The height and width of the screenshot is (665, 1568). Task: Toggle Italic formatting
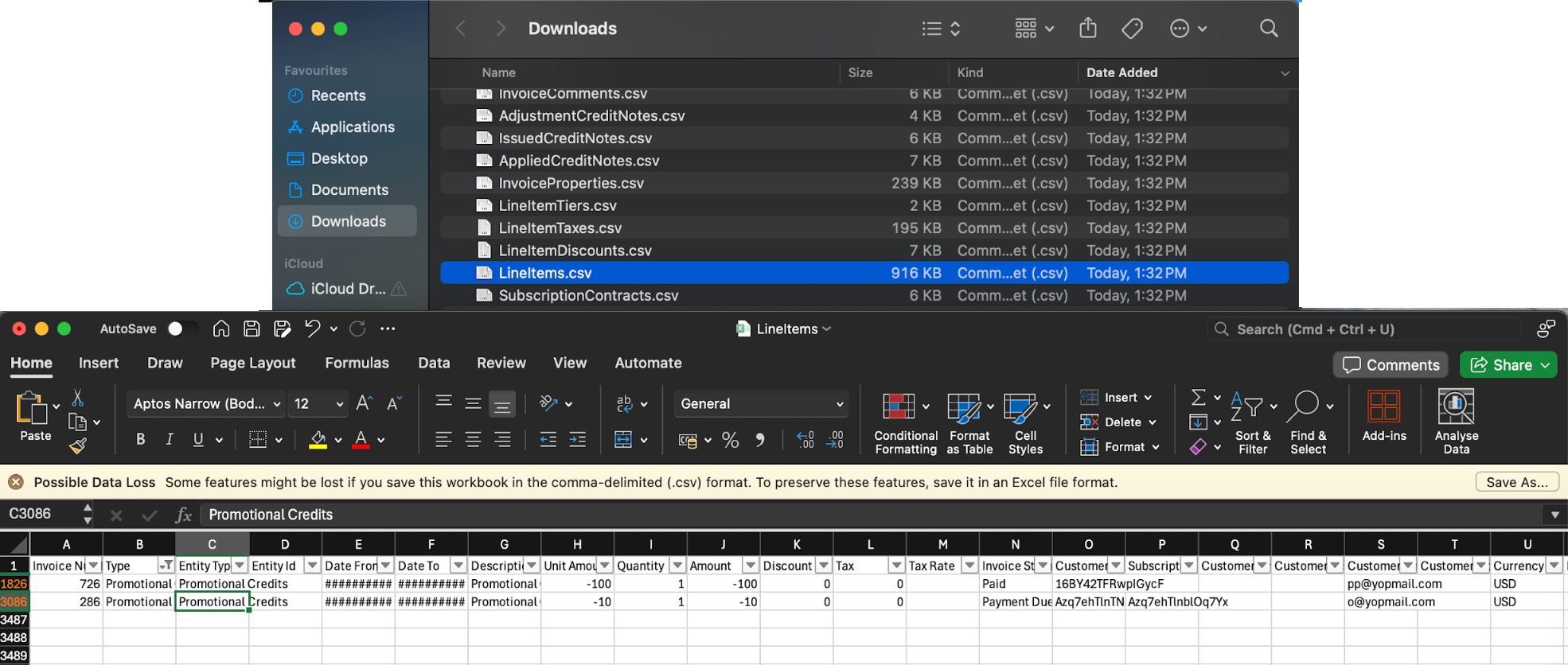(170, 439)
